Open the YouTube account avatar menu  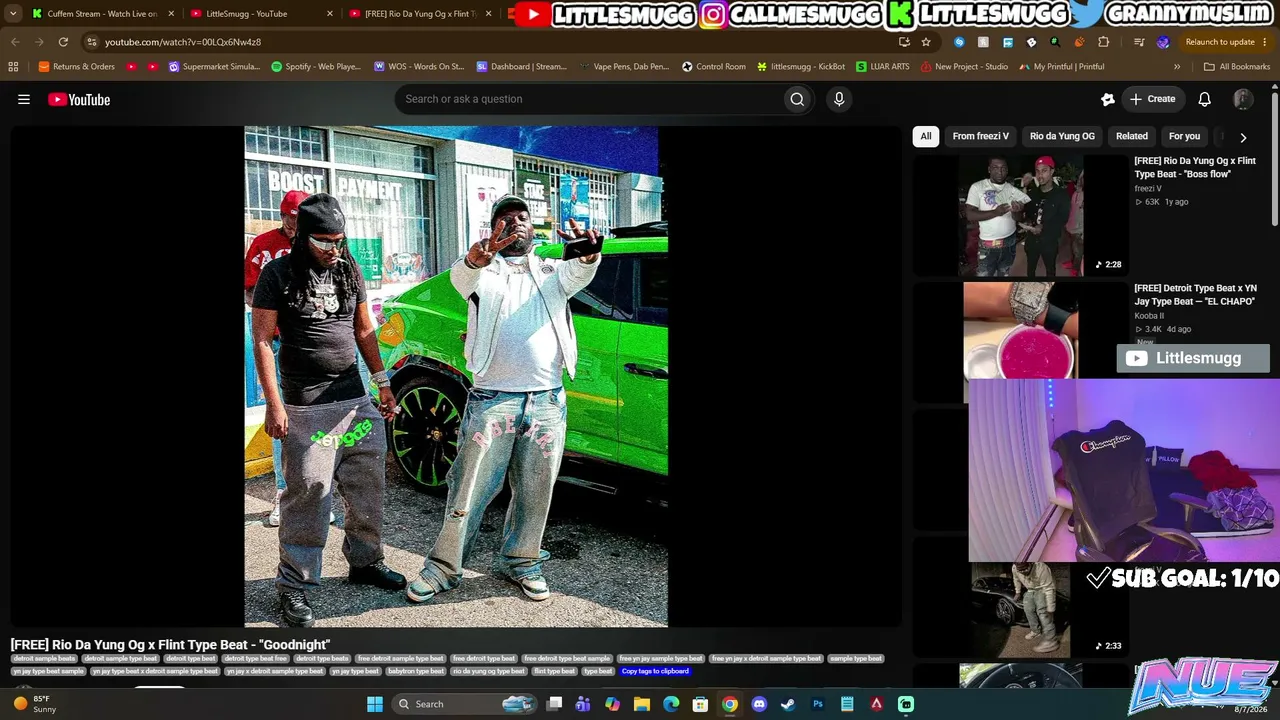[x=1243, y=99]
